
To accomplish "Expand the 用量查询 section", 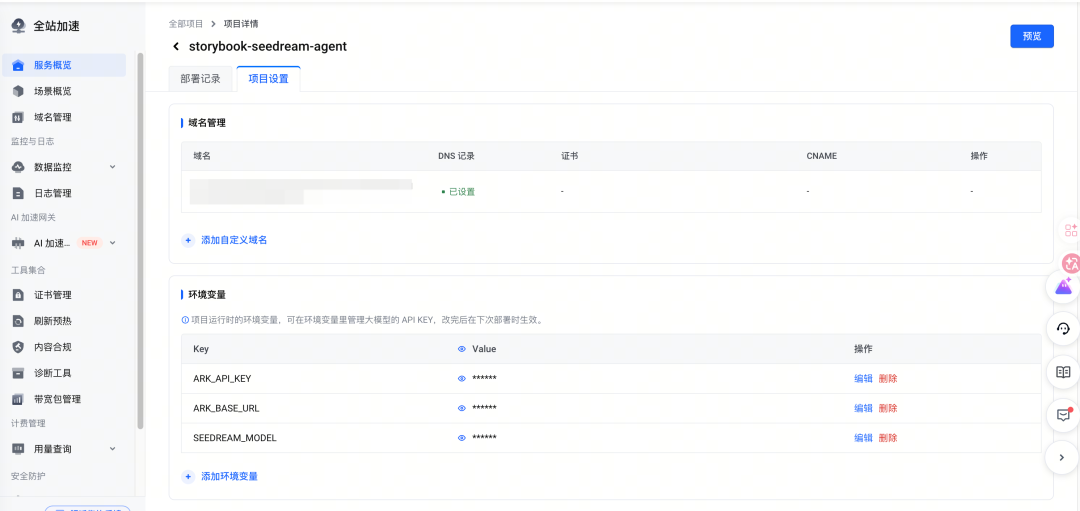I will pyautogui.click(x=112, y=449).
